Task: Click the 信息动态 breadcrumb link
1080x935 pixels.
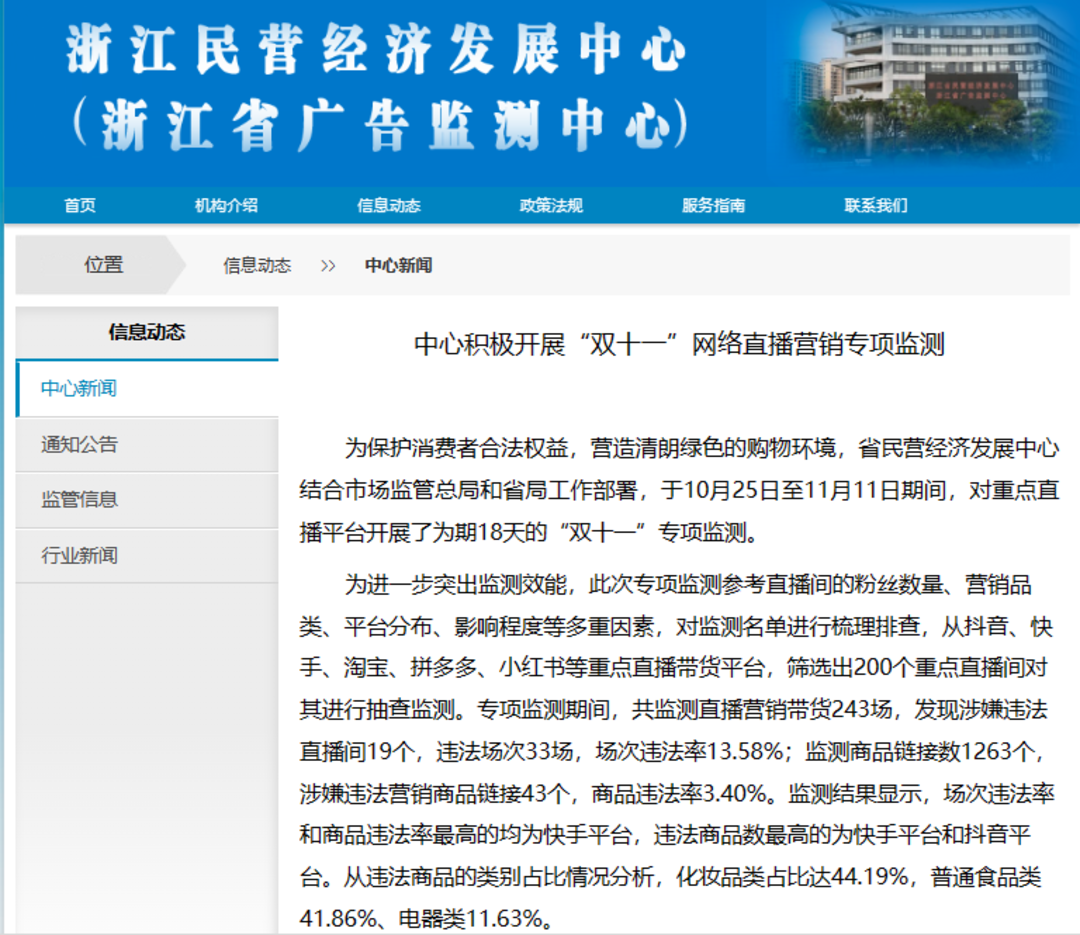Action: (257, 265)
